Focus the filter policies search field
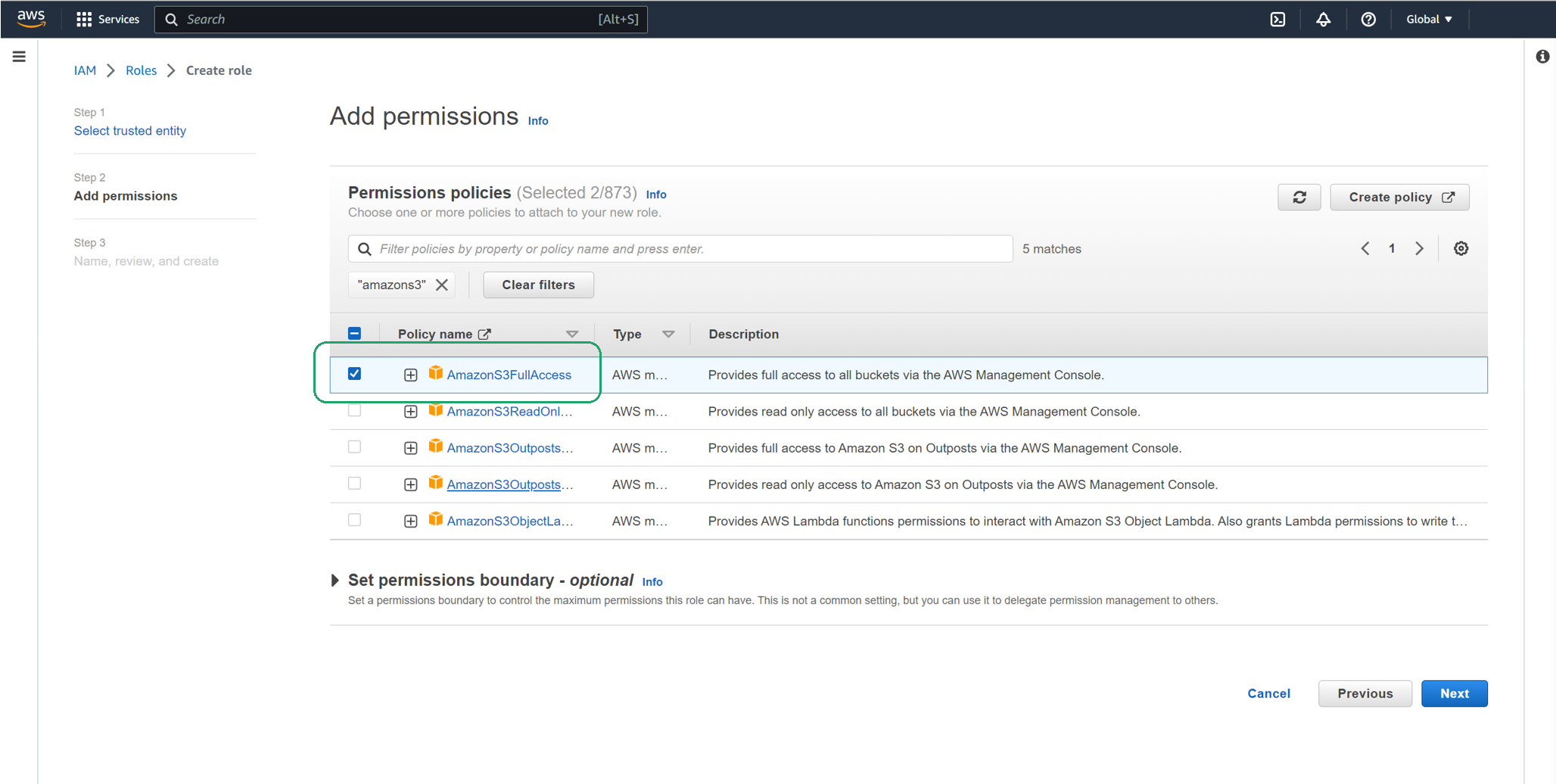This screenshot has height=784, width=1556. point(680,249)
